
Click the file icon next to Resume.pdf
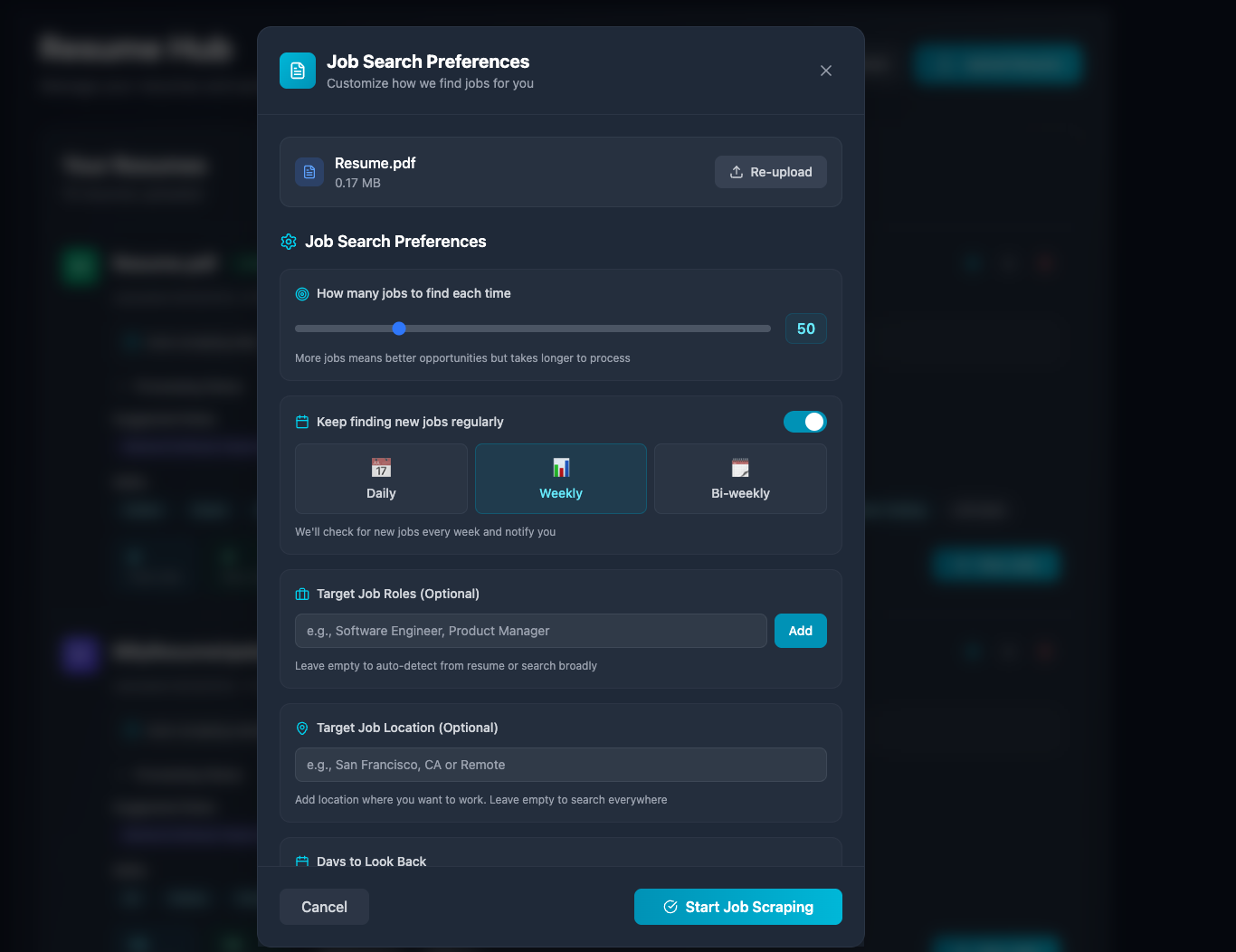coord(309,171)
